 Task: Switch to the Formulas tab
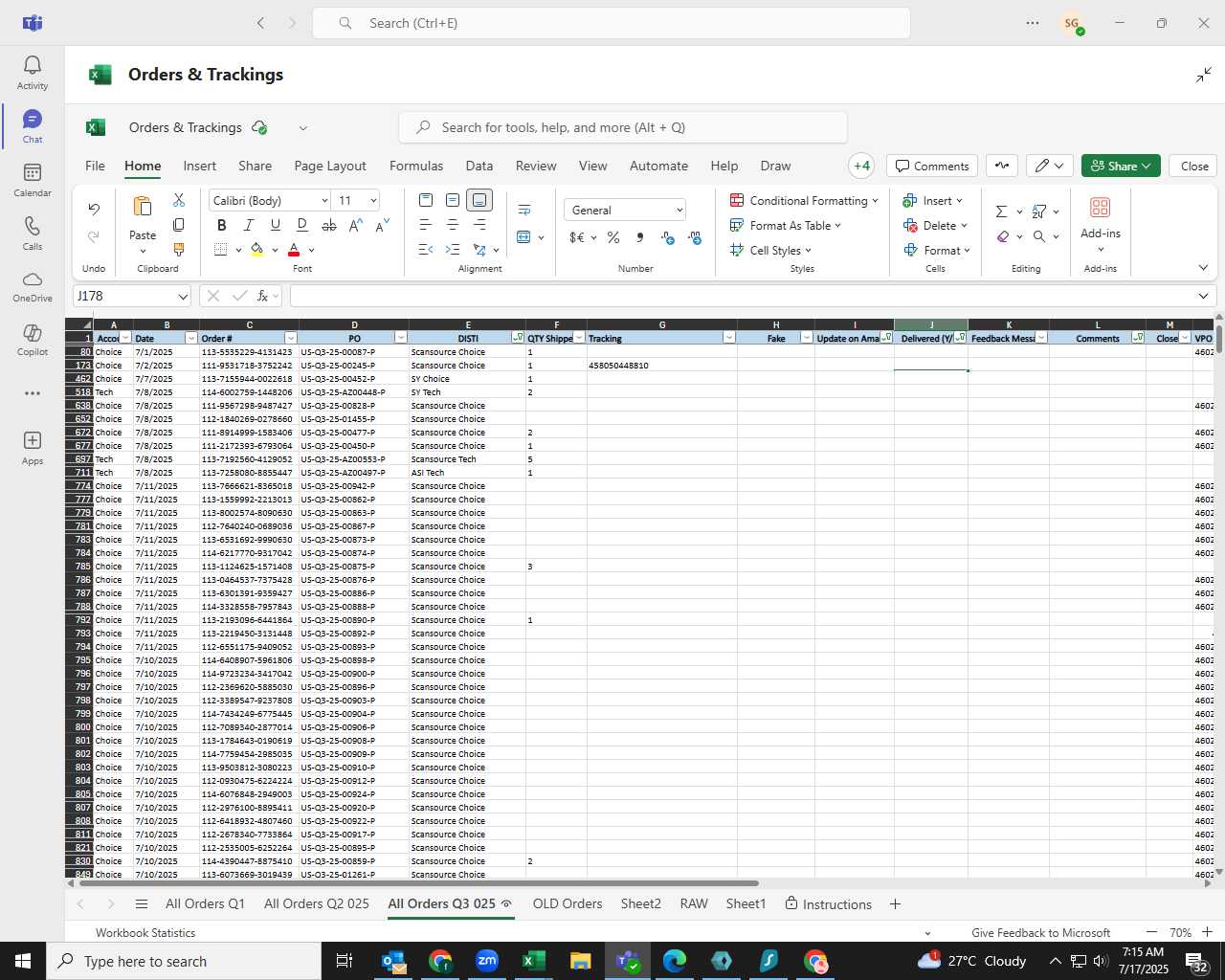click(416, 166)
